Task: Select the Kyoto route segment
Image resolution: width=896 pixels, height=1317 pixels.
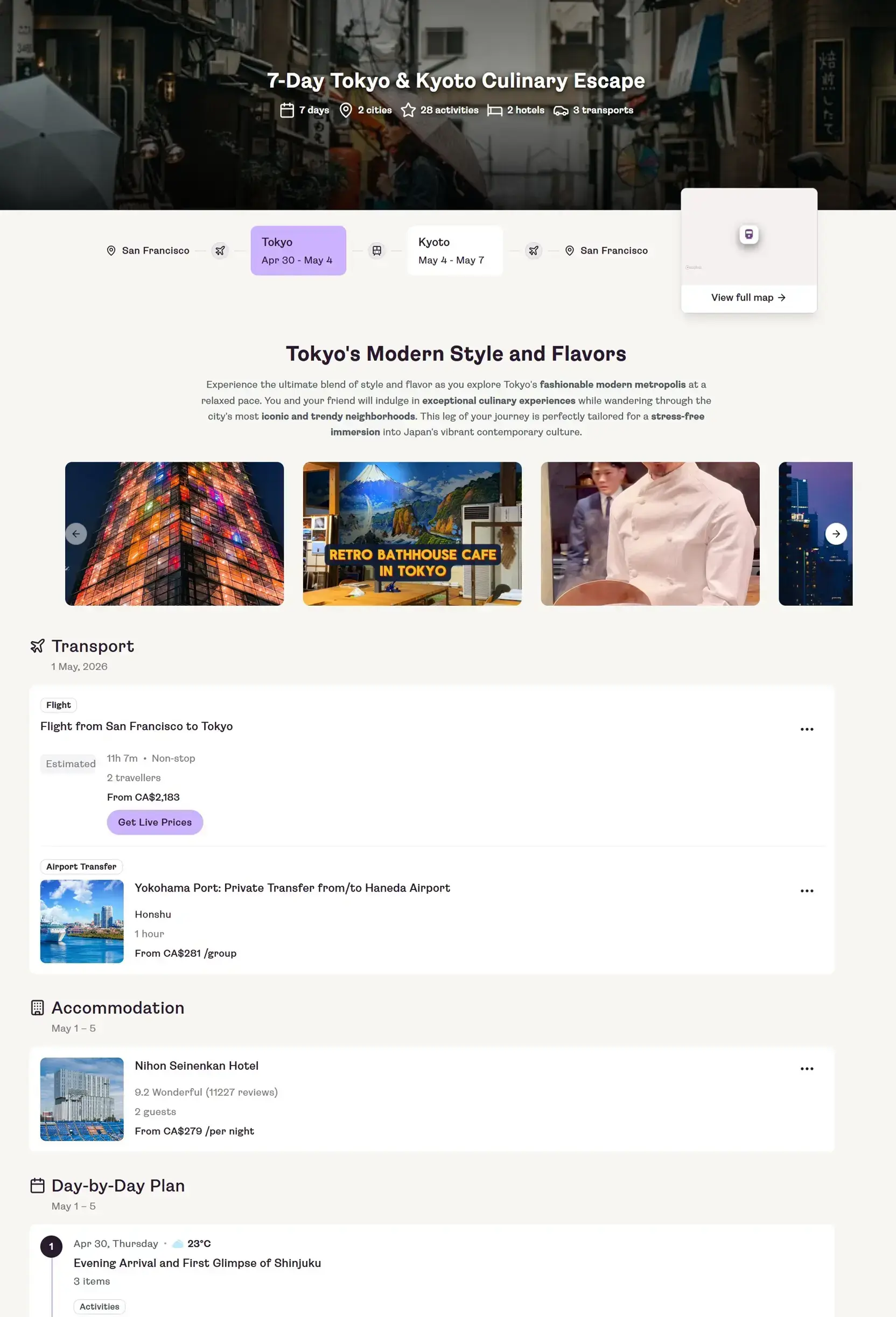Action: pos(454,250)
